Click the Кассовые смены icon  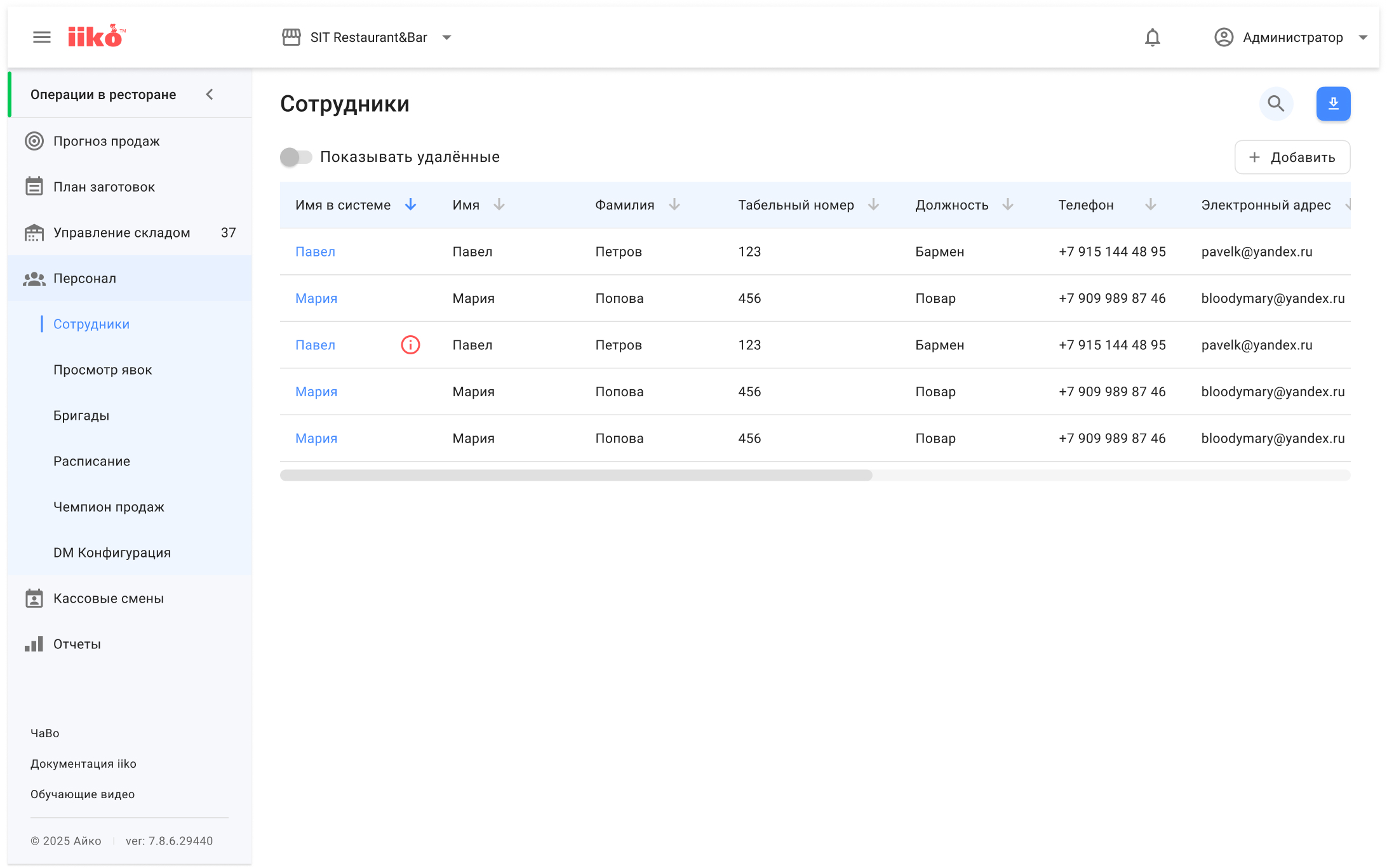(x=34, y=598)
